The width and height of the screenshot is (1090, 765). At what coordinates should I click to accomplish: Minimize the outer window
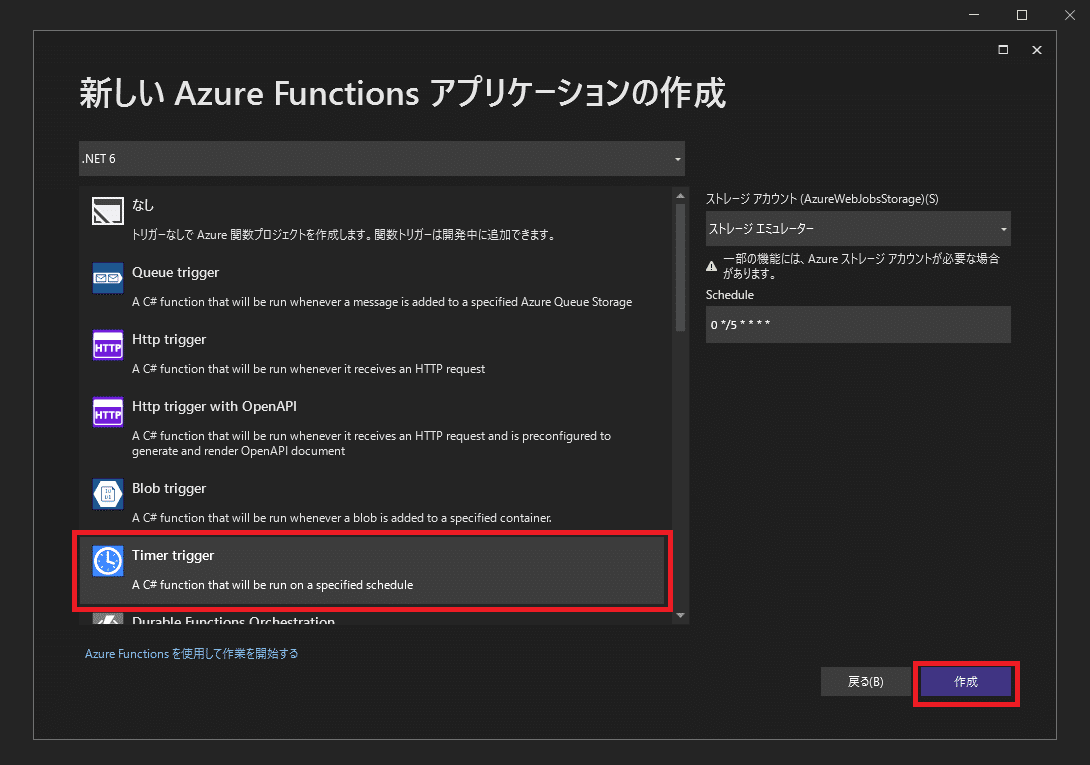(974, 15)
